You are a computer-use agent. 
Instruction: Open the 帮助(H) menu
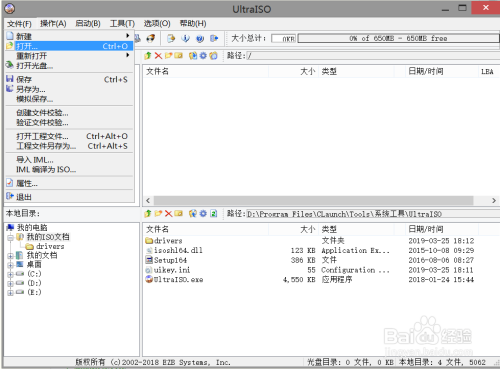193,24
